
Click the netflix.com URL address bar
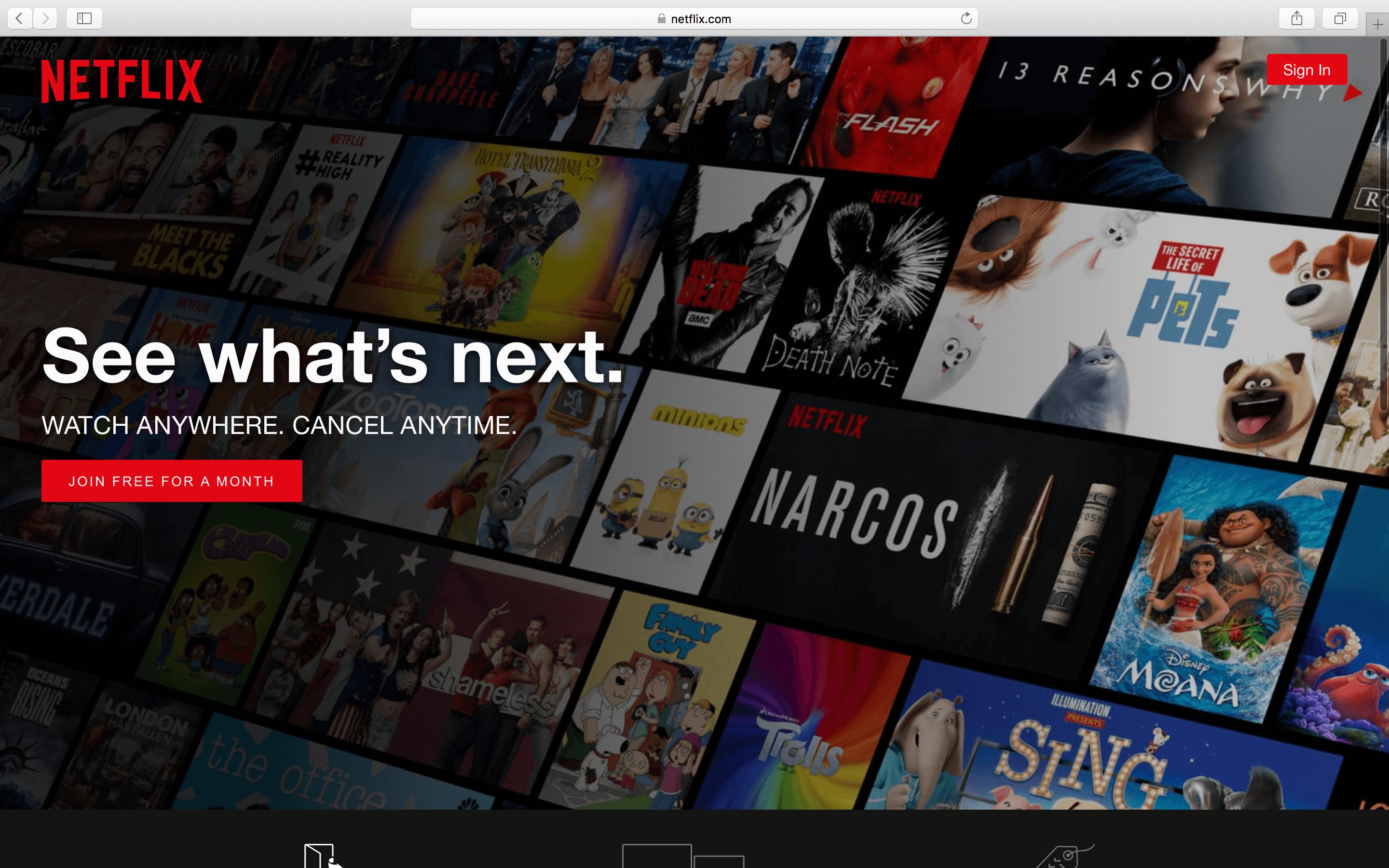click(x=694, y=18)
